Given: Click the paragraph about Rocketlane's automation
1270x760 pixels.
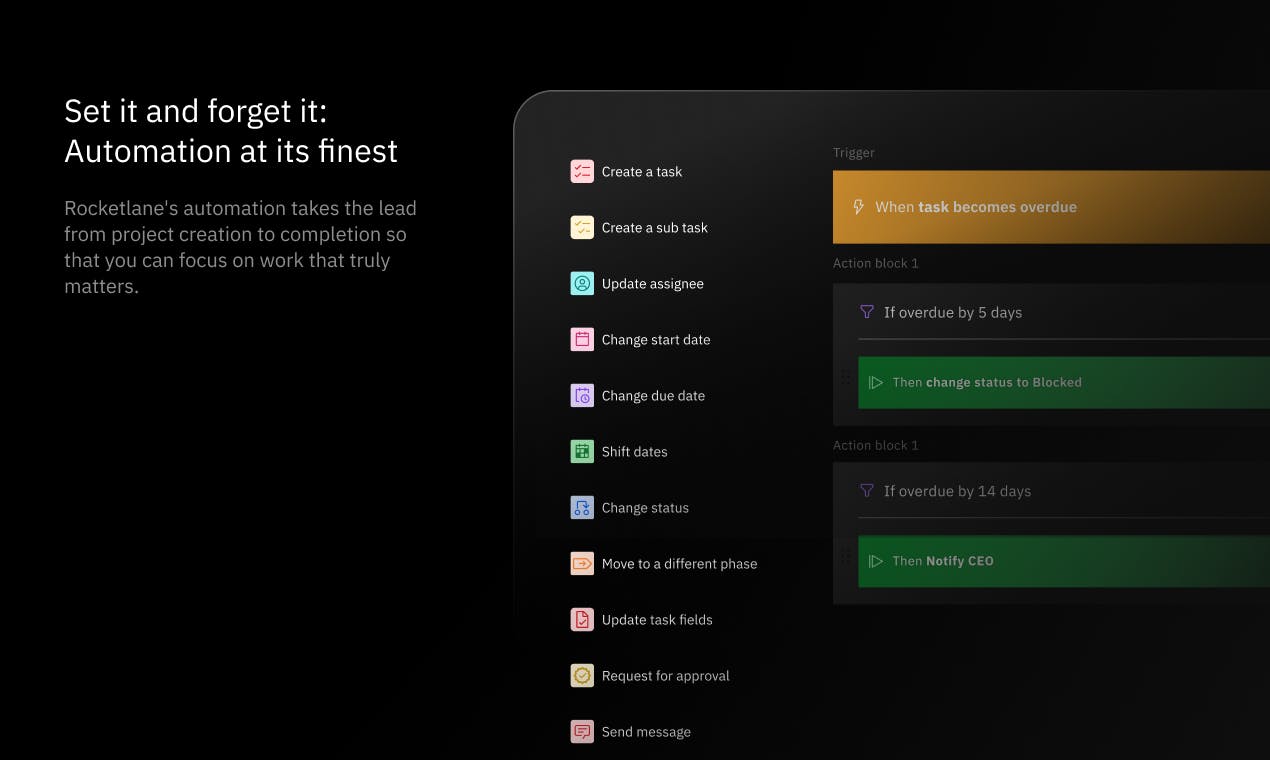Looking at the screenshot, I should 240,247.
